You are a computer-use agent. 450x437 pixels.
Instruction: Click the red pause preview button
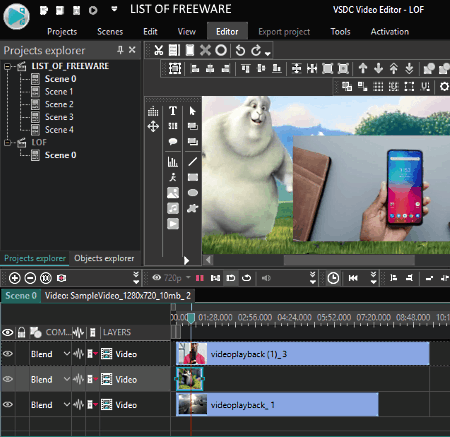coord(200,278)
